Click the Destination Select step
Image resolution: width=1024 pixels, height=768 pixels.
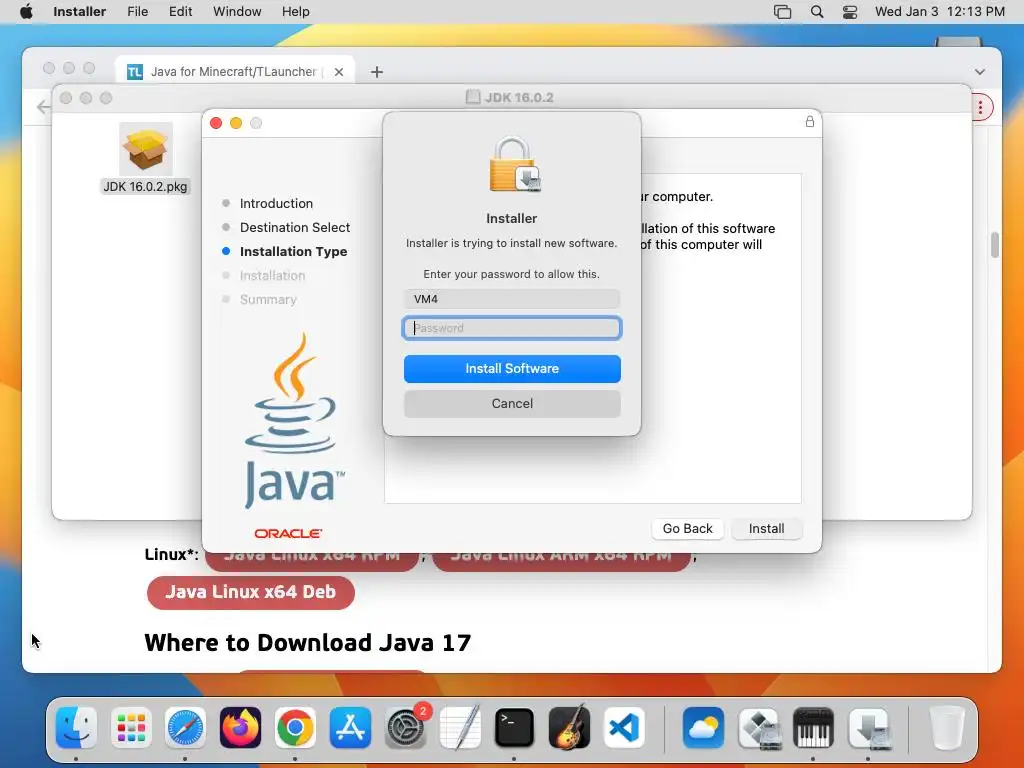295,227
